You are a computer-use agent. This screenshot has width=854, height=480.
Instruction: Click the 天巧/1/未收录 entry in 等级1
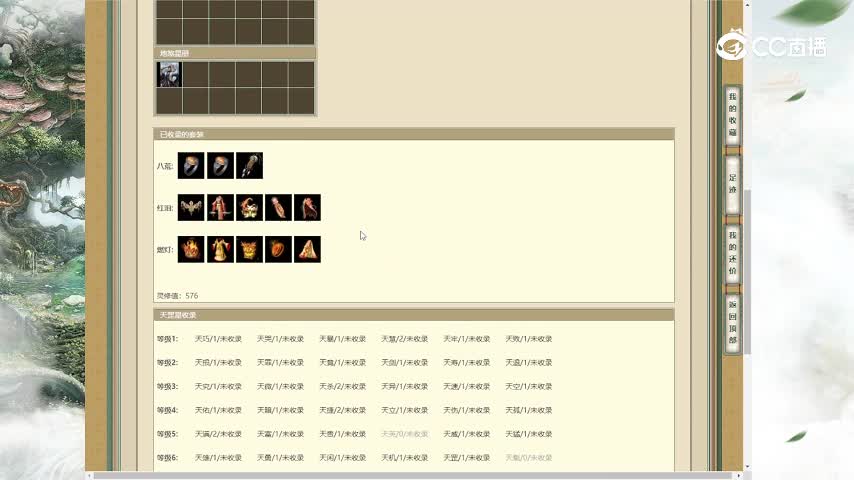(x=218, y=339)
